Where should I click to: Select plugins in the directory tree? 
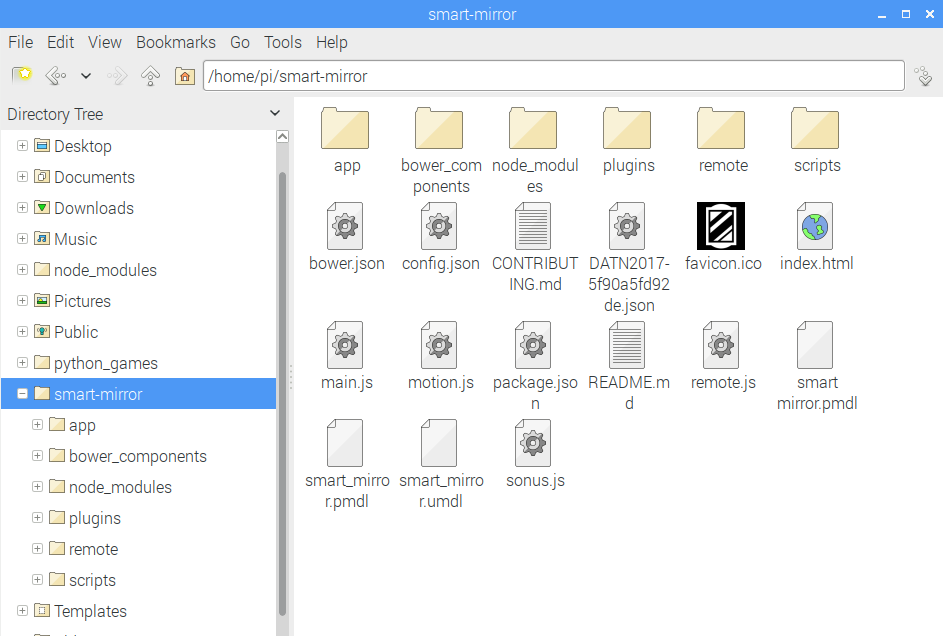click(x=94, y=518)
